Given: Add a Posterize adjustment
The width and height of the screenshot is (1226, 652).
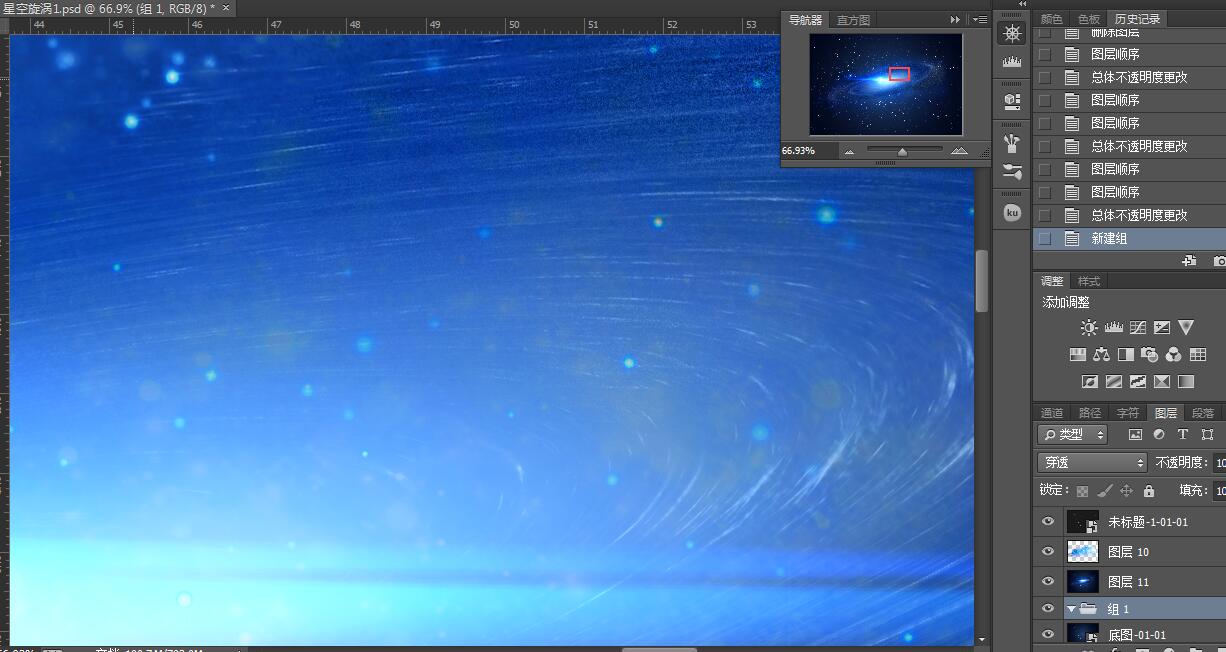Looking at the screenshot, I should coord(1114,381).
